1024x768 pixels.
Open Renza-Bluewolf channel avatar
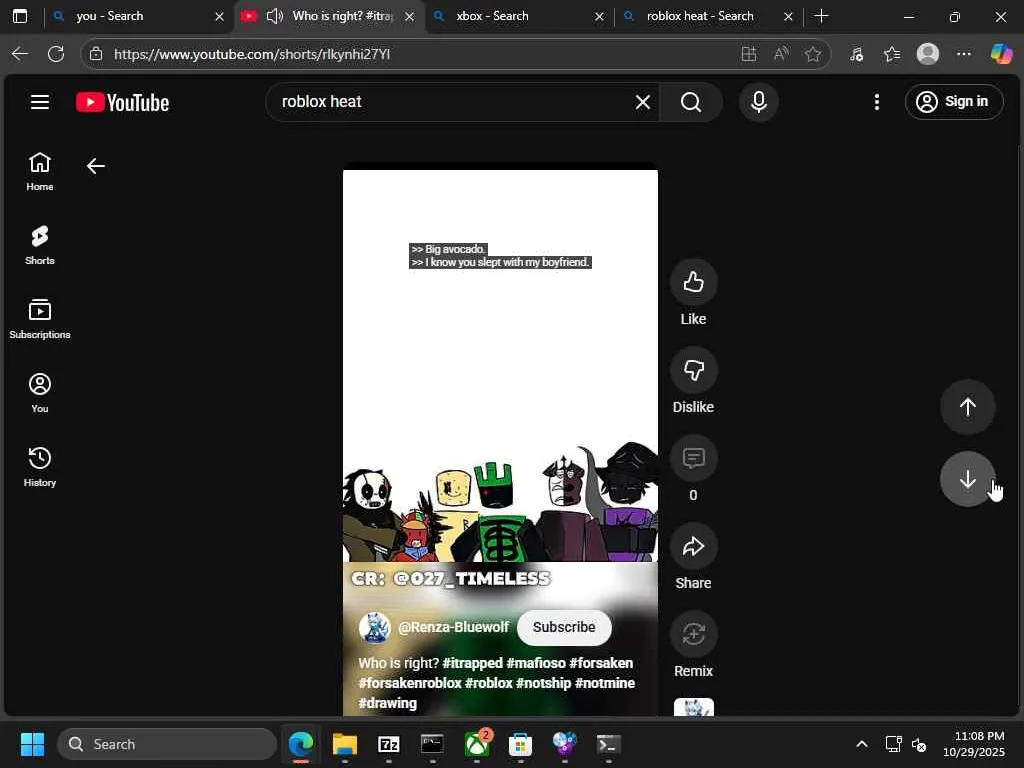point(375,628)
